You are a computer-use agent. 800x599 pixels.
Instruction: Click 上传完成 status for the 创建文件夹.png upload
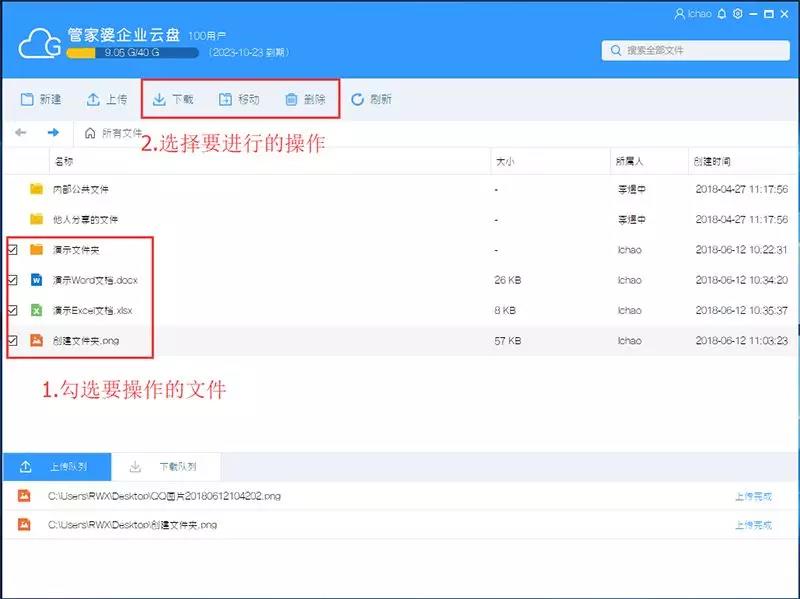point(753,525)
